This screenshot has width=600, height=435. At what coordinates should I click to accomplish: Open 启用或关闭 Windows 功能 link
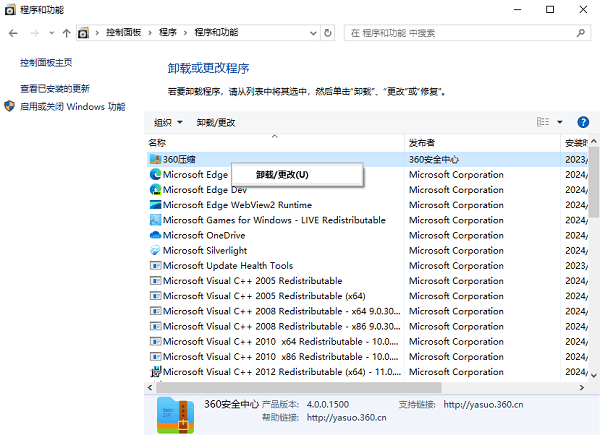coord(73,106)
